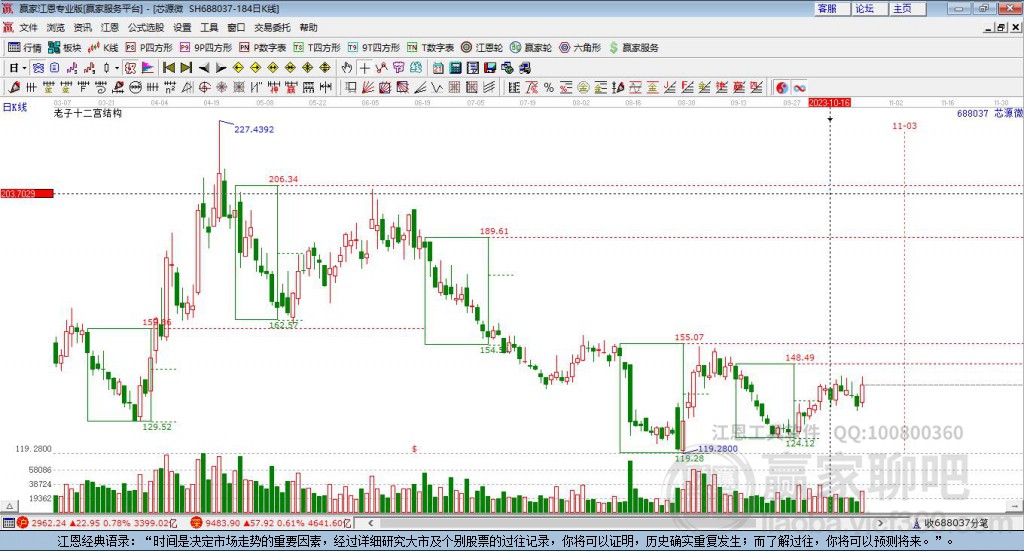Image resolution: width=1024 pixels, height=551 pixels.
Task: Open the T数字表 number table
Action: click(x=430, y=48)
